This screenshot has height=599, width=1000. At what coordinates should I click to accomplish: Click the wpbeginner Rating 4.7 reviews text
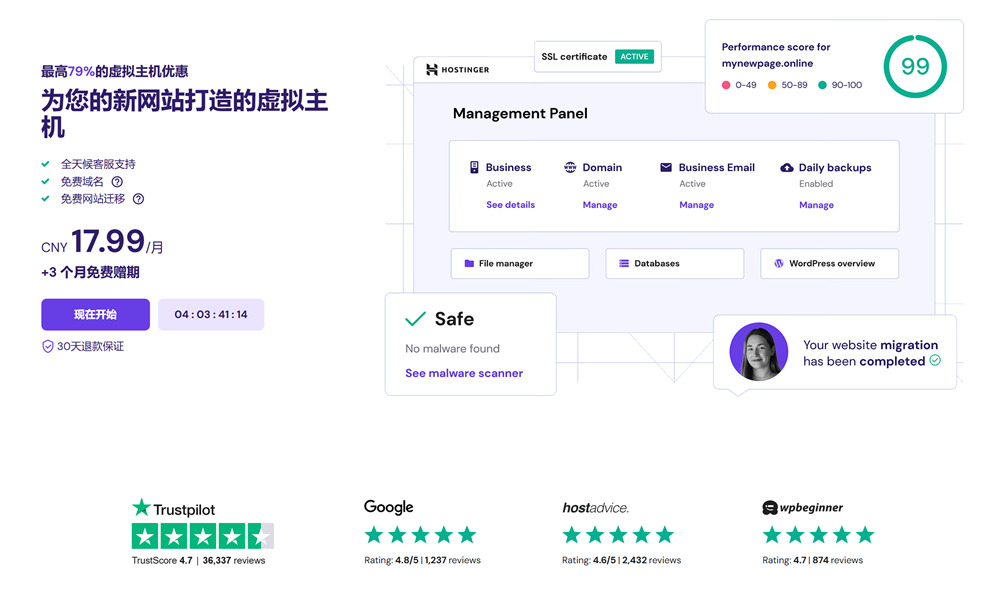[812, 560]
